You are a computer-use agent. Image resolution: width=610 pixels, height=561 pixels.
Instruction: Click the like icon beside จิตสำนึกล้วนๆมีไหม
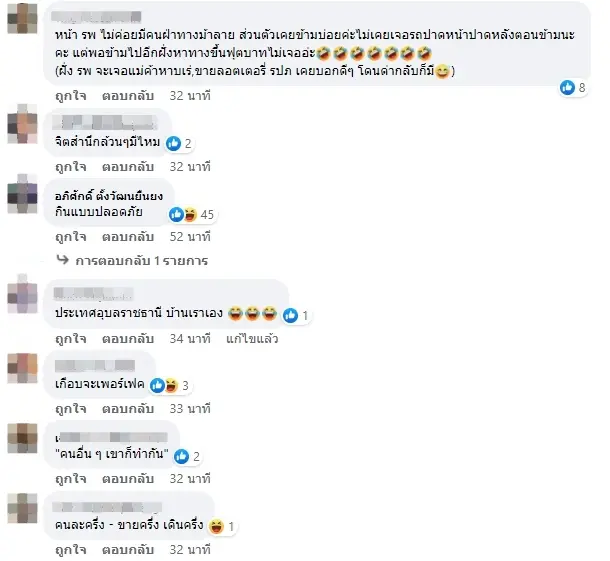pos(174,144)
